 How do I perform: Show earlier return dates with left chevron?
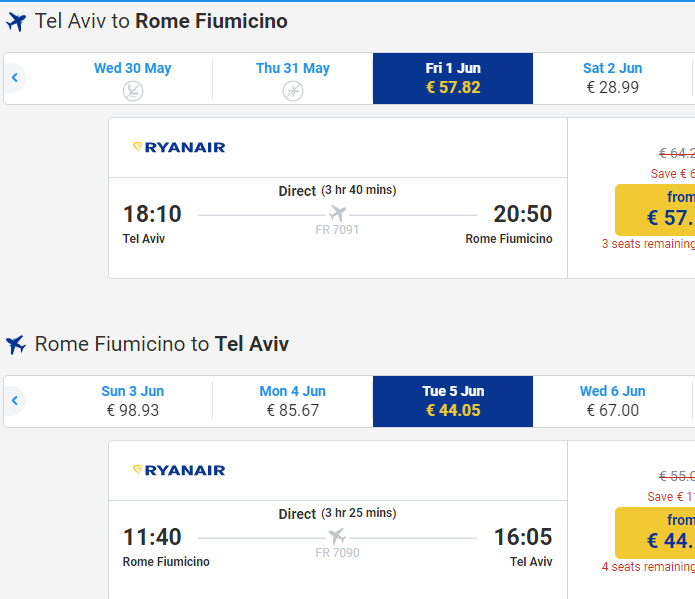click(x=15, y=401)
